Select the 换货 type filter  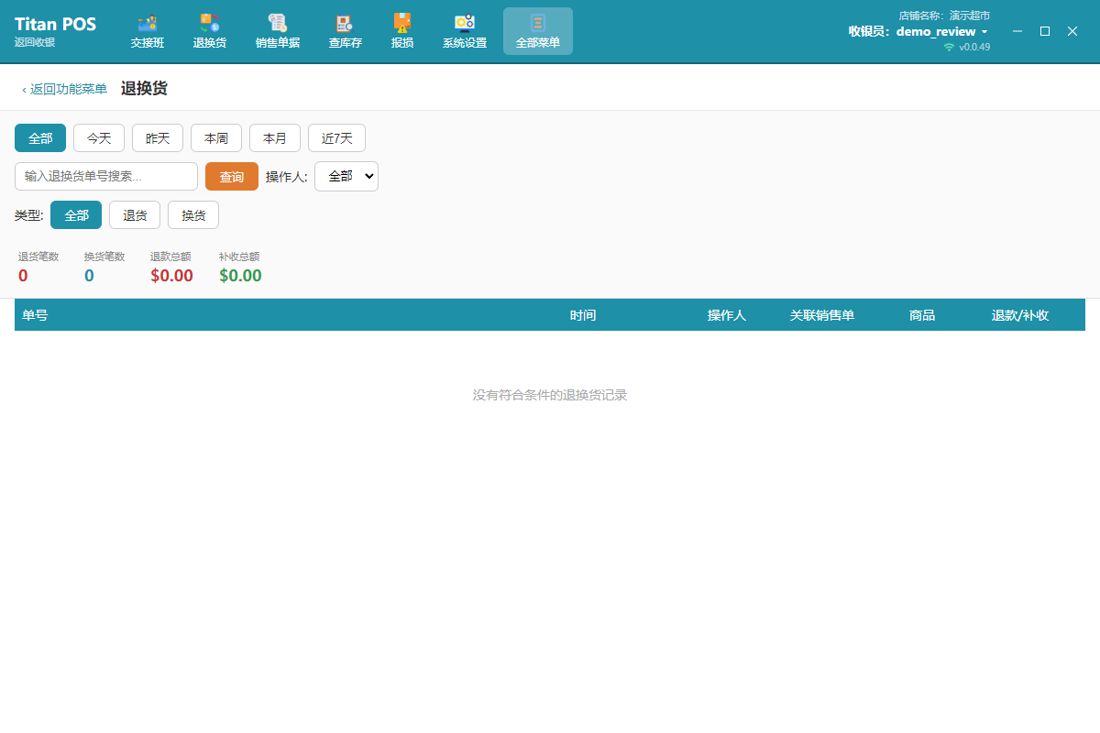[x=194, y=215]
